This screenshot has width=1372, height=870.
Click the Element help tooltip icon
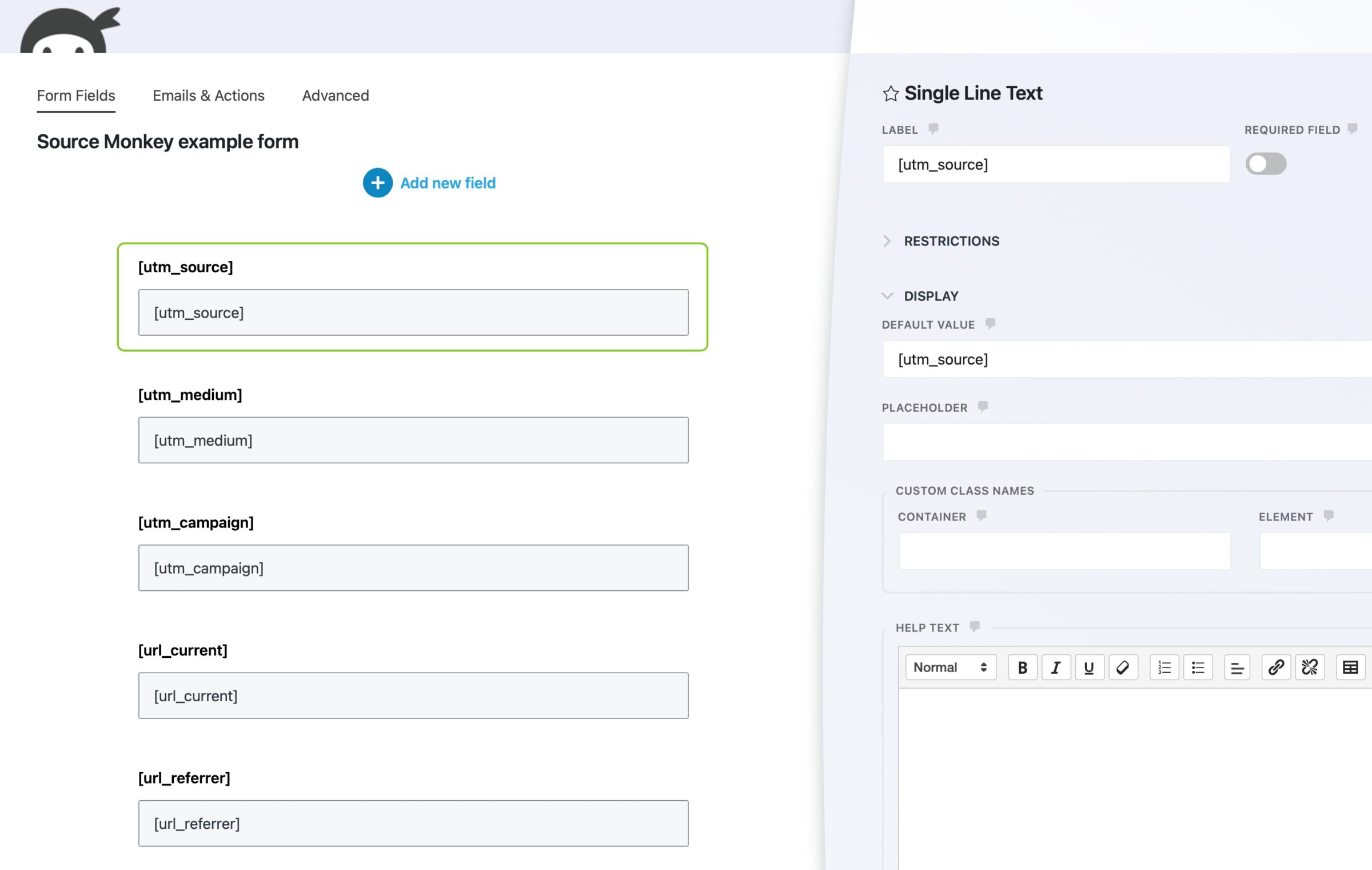1329,516
